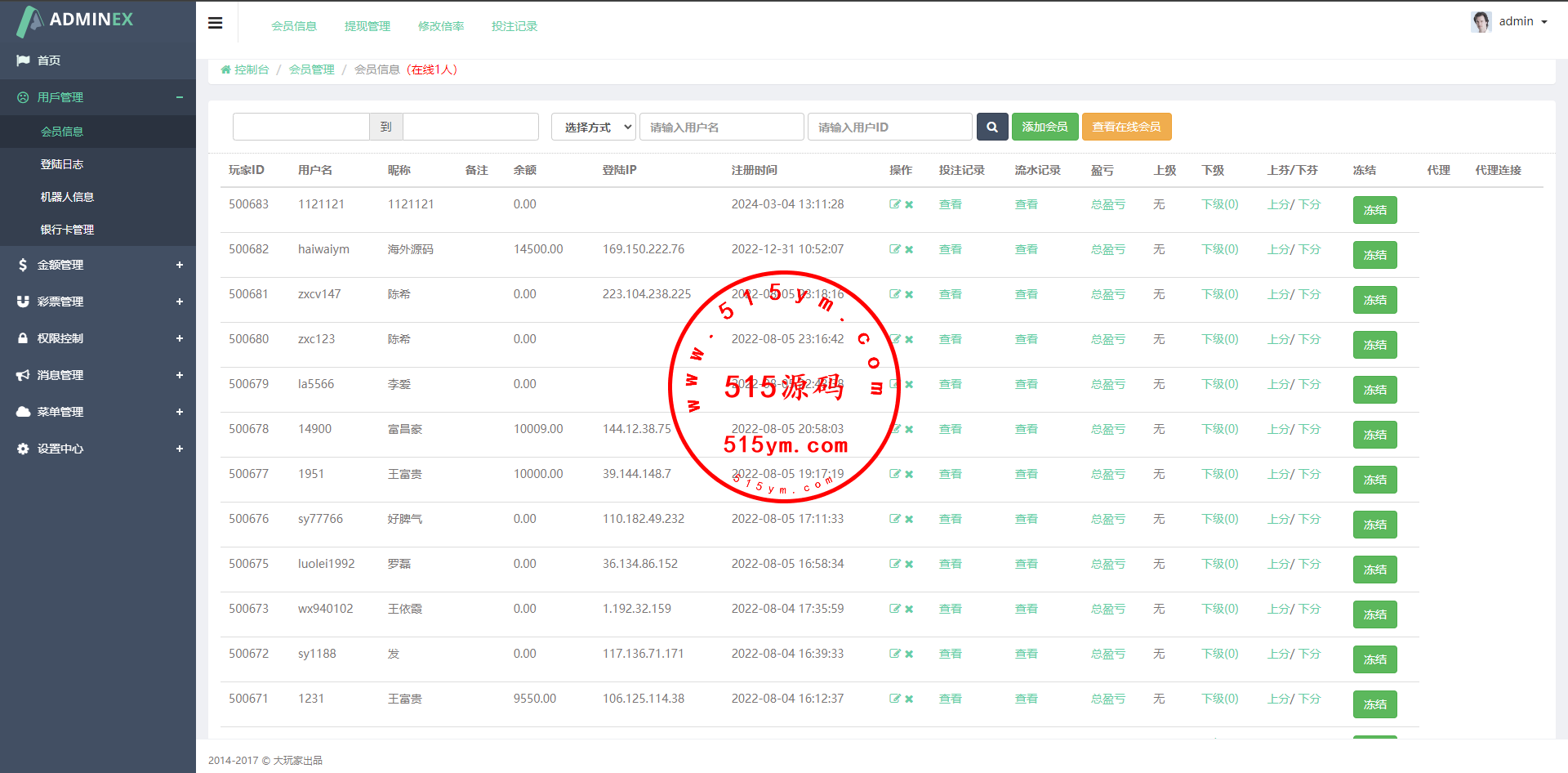Click the 添加会员 button
This screenshot has height=773, width=1568.
tap(1045, 127)
